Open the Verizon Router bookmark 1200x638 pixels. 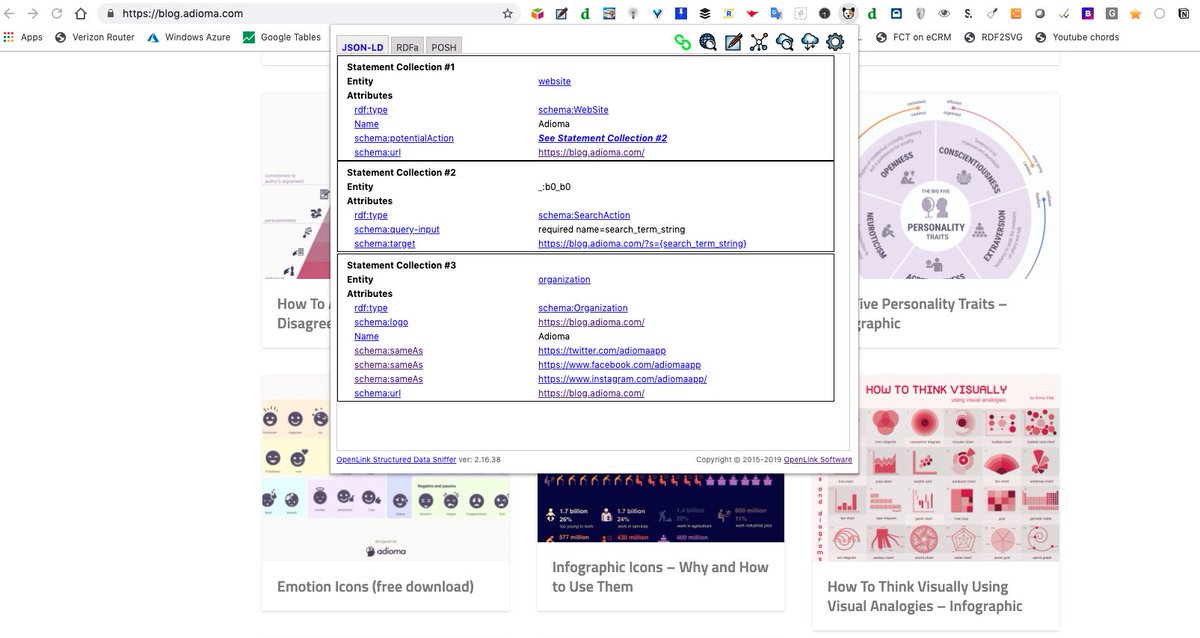[x=94, y=37]
